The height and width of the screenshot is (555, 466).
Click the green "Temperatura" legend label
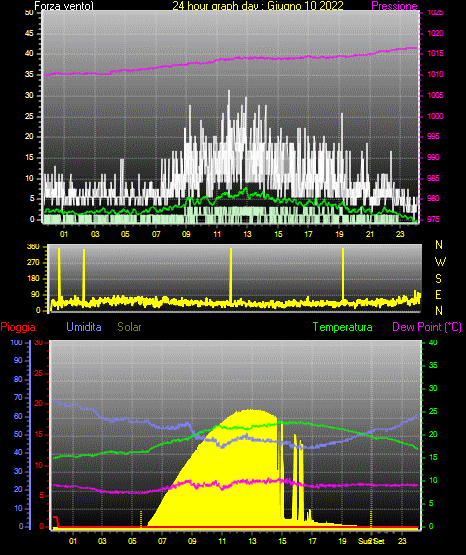pyautogui.click(x=342, y=327)
